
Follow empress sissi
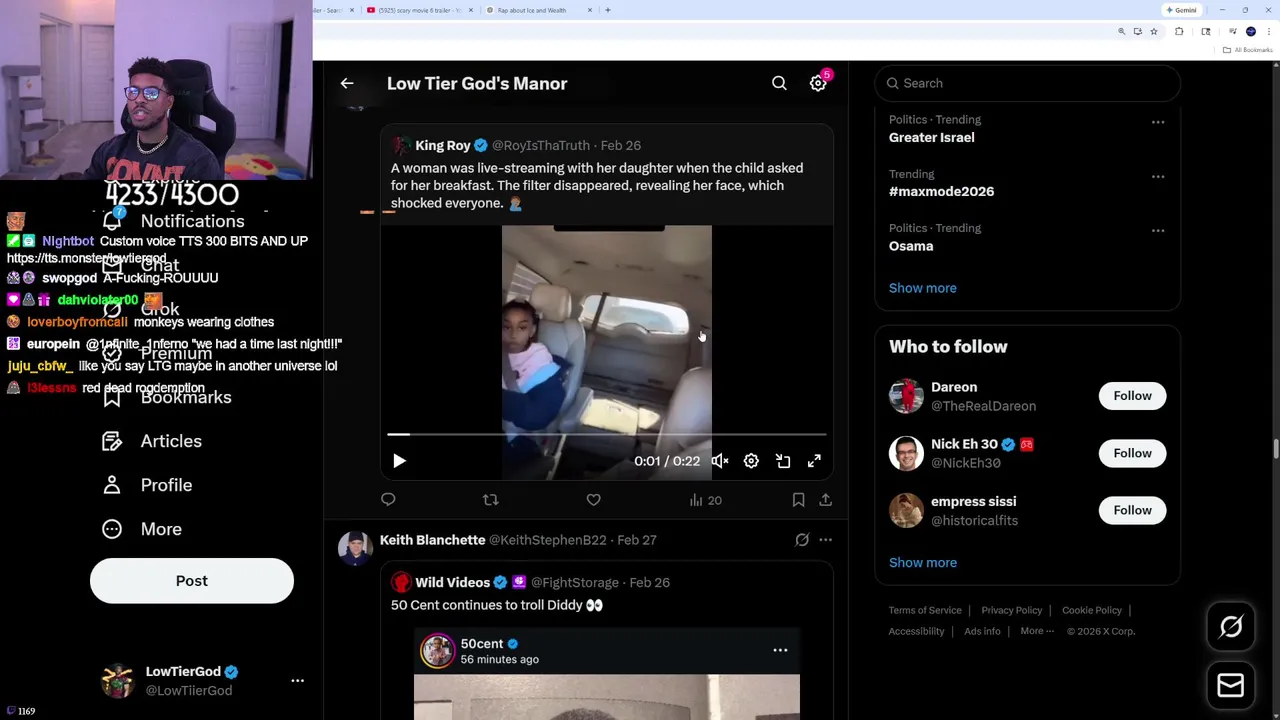1132,510
